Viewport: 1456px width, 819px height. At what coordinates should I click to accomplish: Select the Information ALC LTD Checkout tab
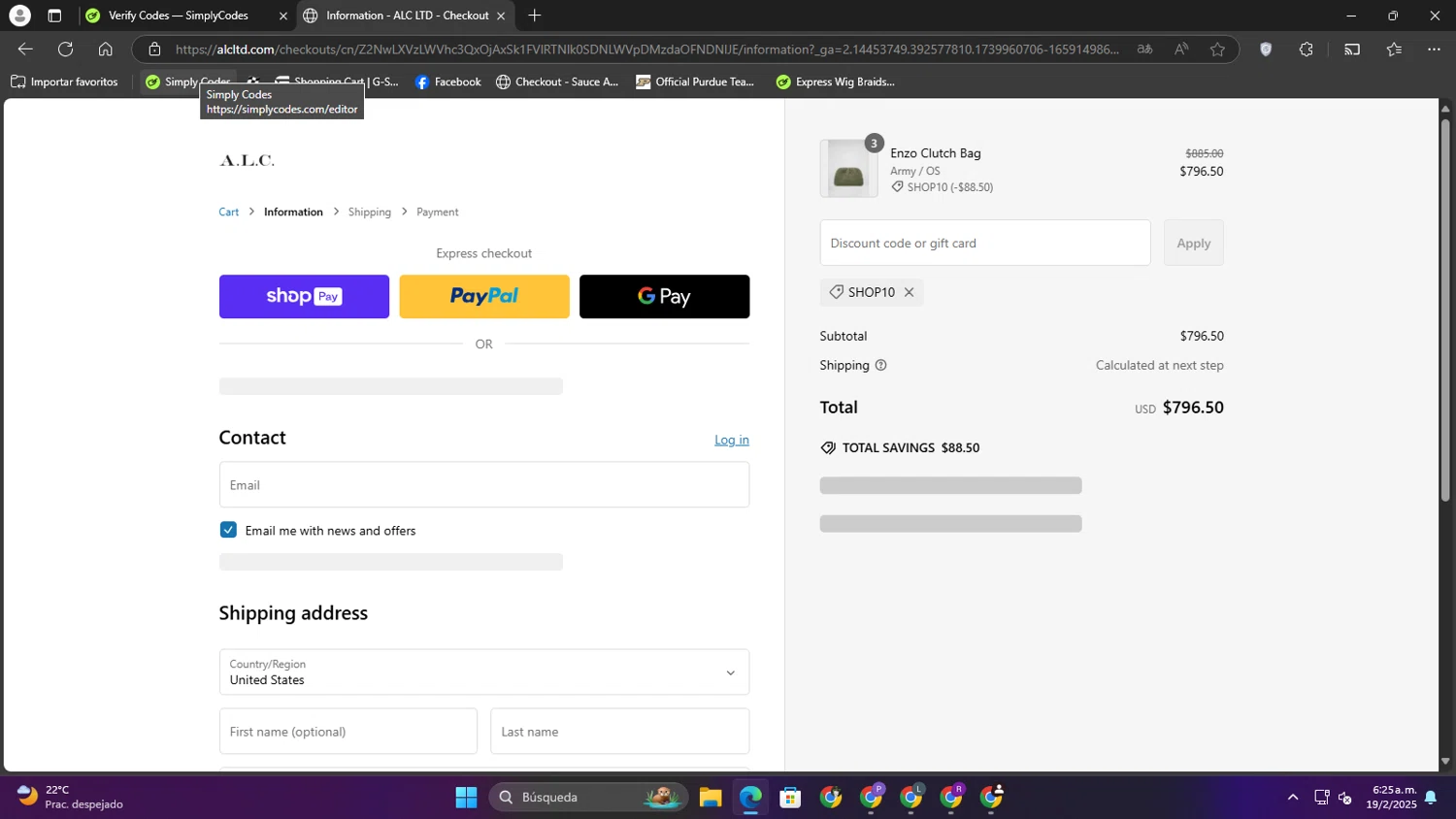pyautogui.click(x=407, y=16)
